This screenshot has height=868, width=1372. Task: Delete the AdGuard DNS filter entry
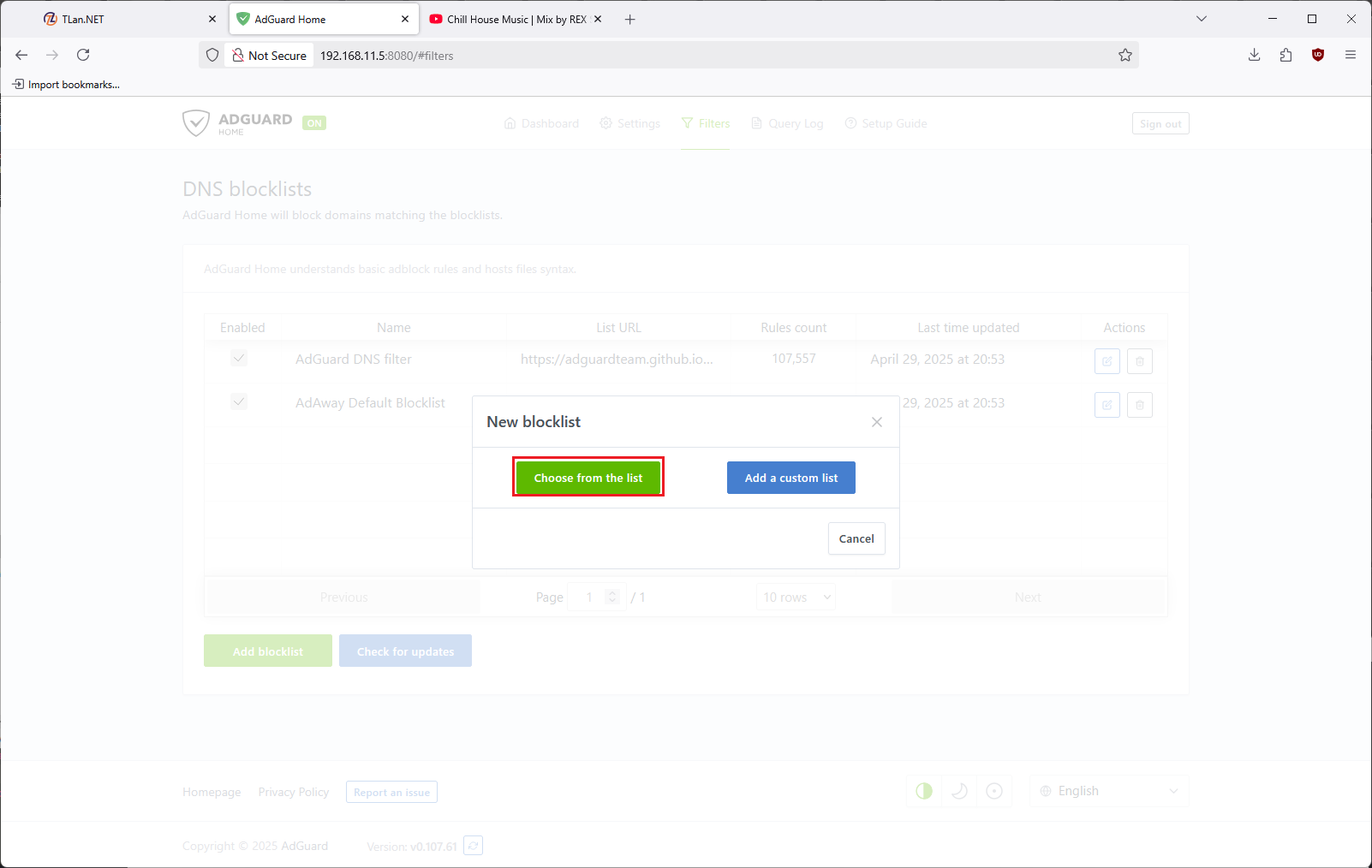point(1140,361)
